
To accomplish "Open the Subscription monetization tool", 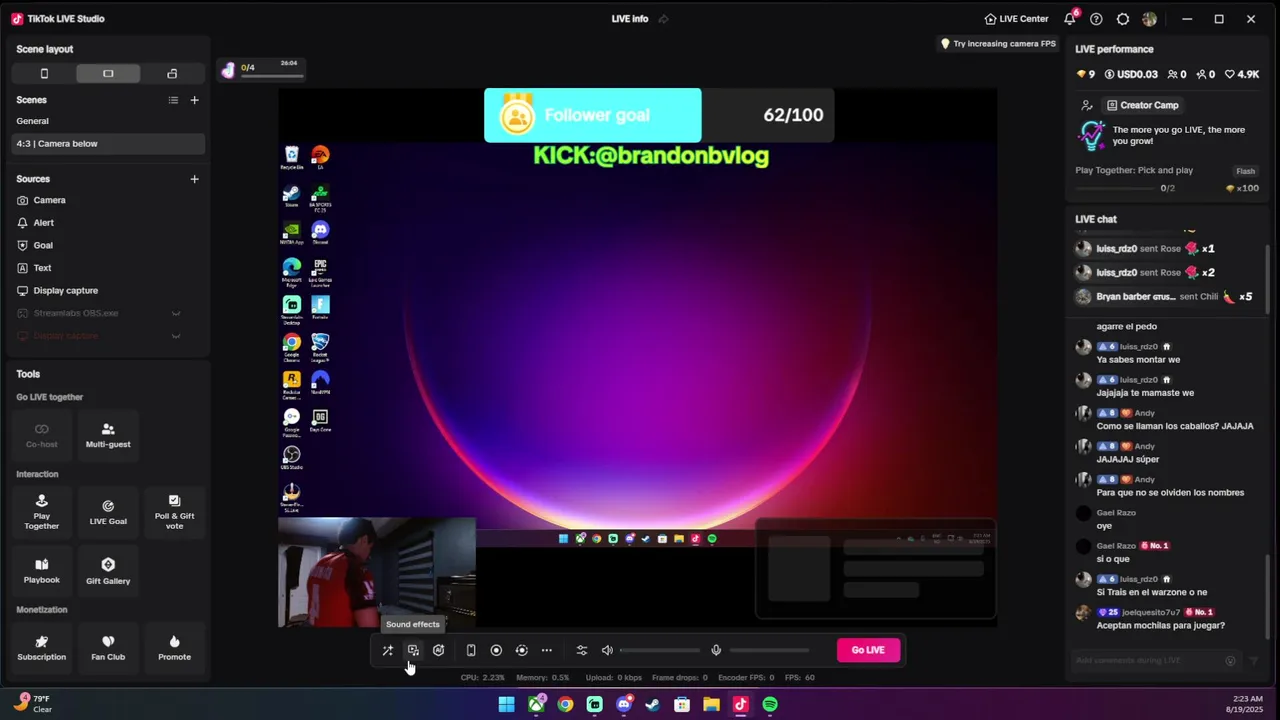I will [42, 648].
